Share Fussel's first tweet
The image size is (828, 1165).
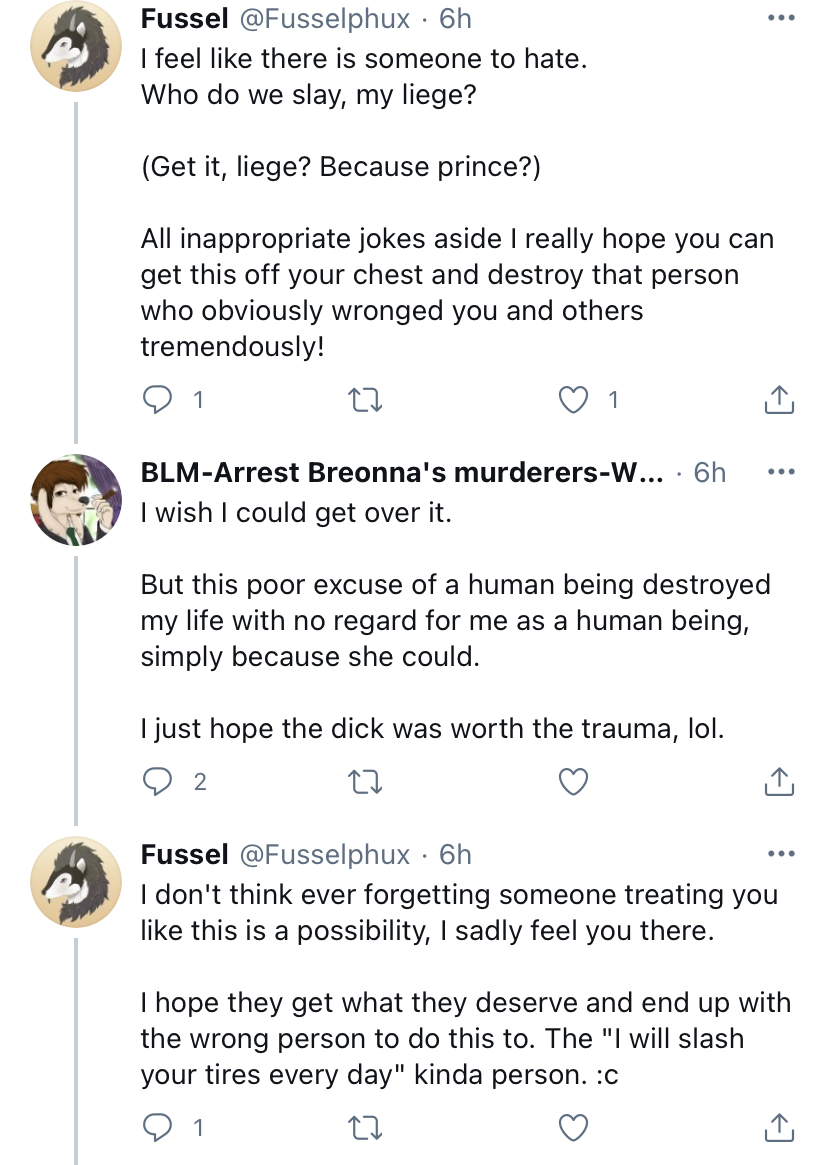coord(779,400)
